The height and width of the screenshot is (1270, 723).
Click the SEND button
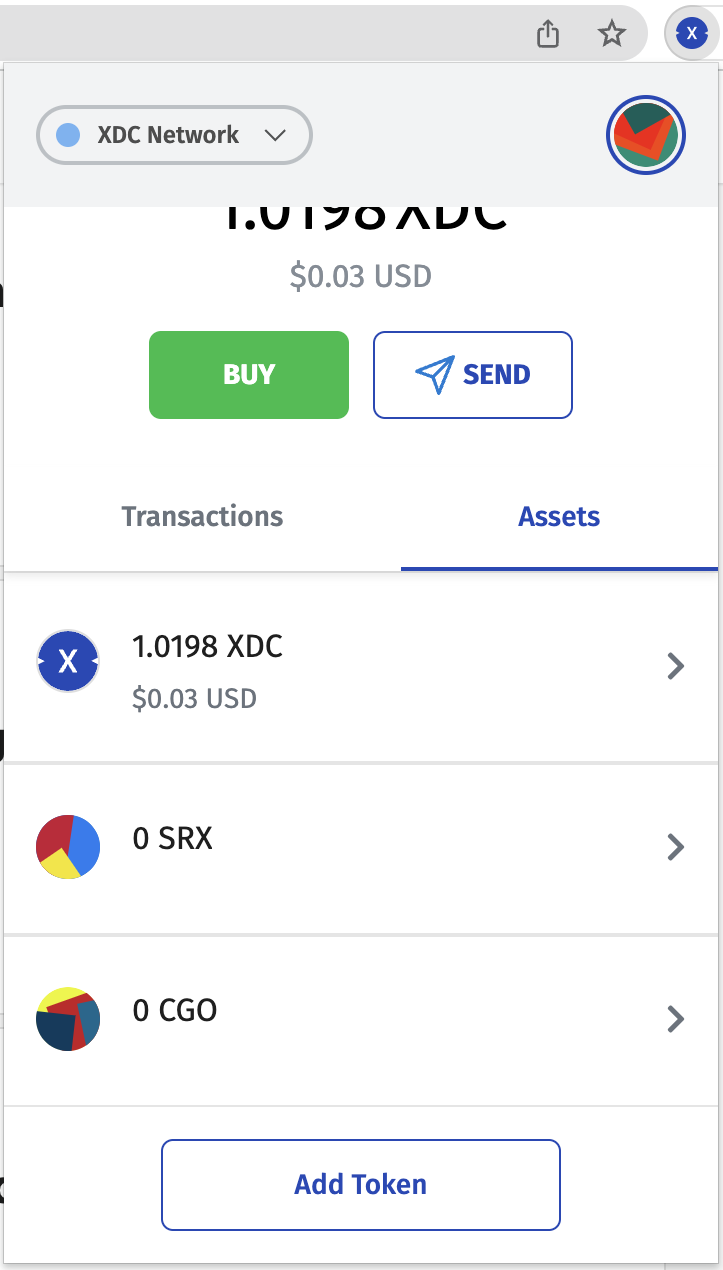[x=473, y=375]
